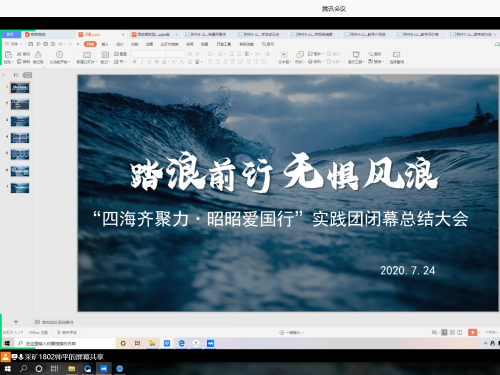This screenshot has width=500, height=375.
Task: Open the font color picker in the ribbon
Action: (x=164, y=62)
